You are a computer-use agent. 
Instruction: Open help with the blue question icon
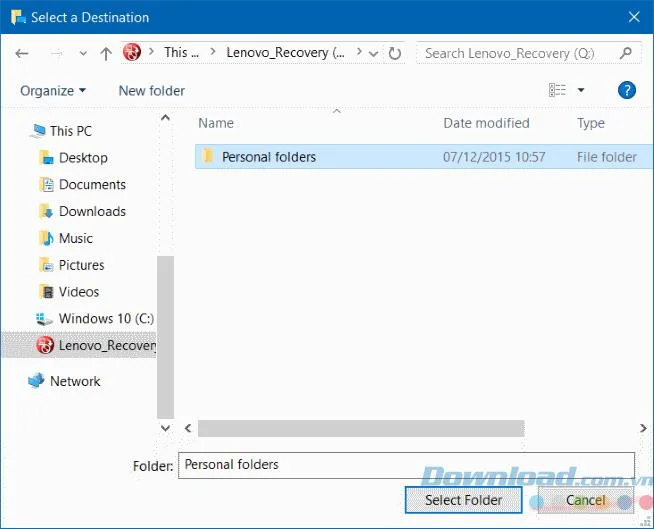pyautogui.click(x=626, y=90)
